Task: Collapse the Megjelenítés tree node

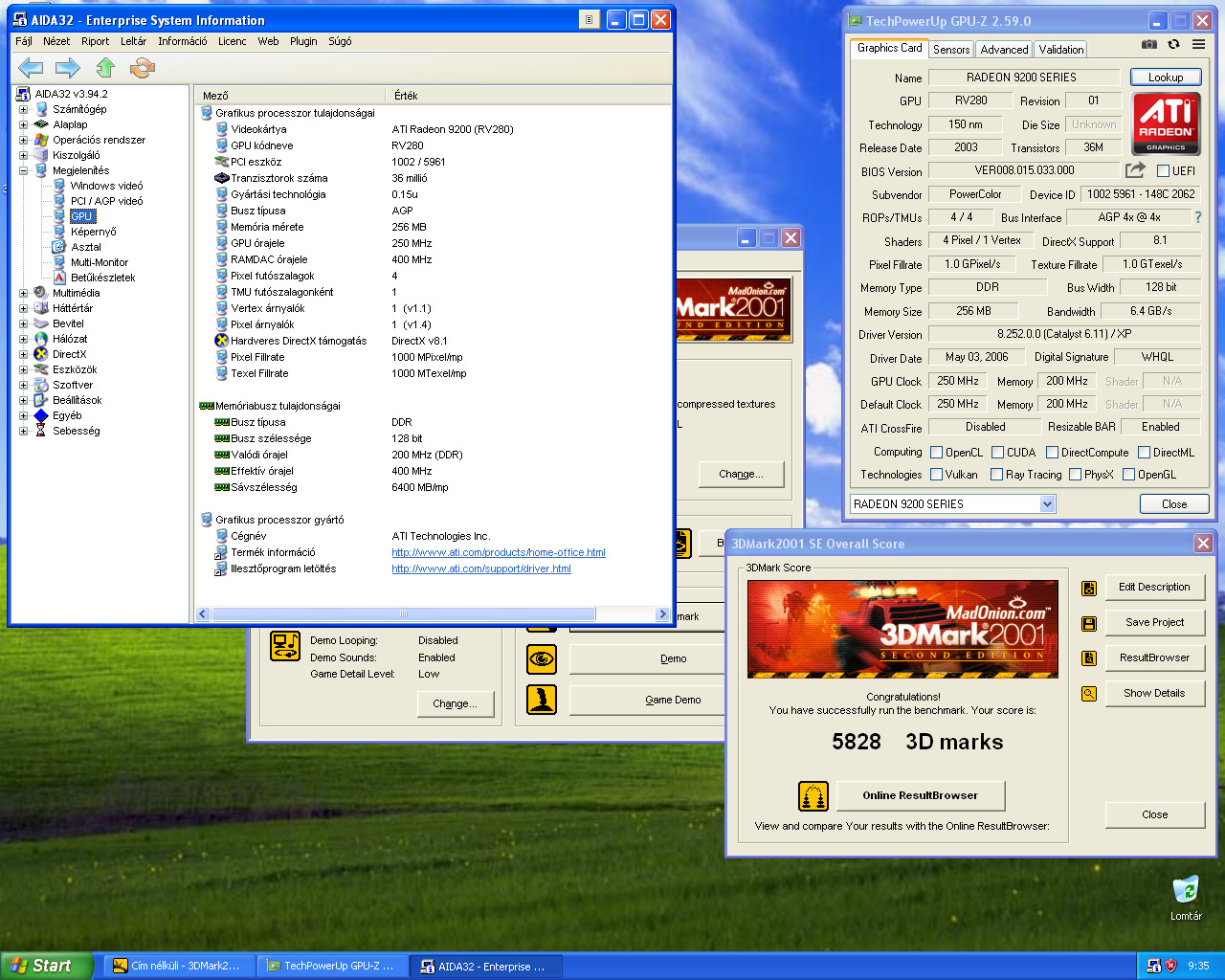Action: coord(23,170)
